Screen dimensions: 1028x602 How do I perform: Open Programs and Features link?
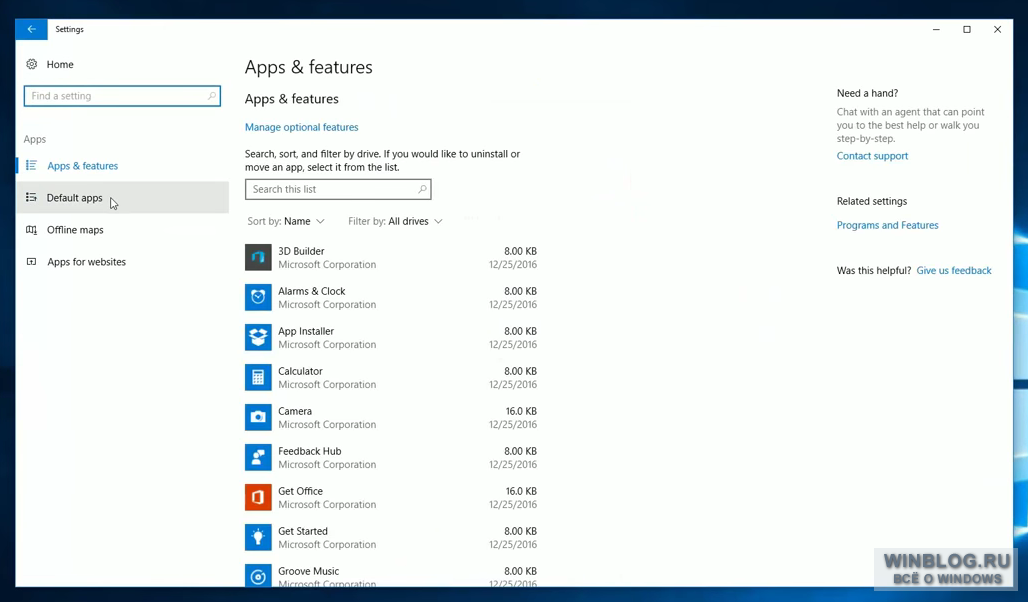(887, 225)
